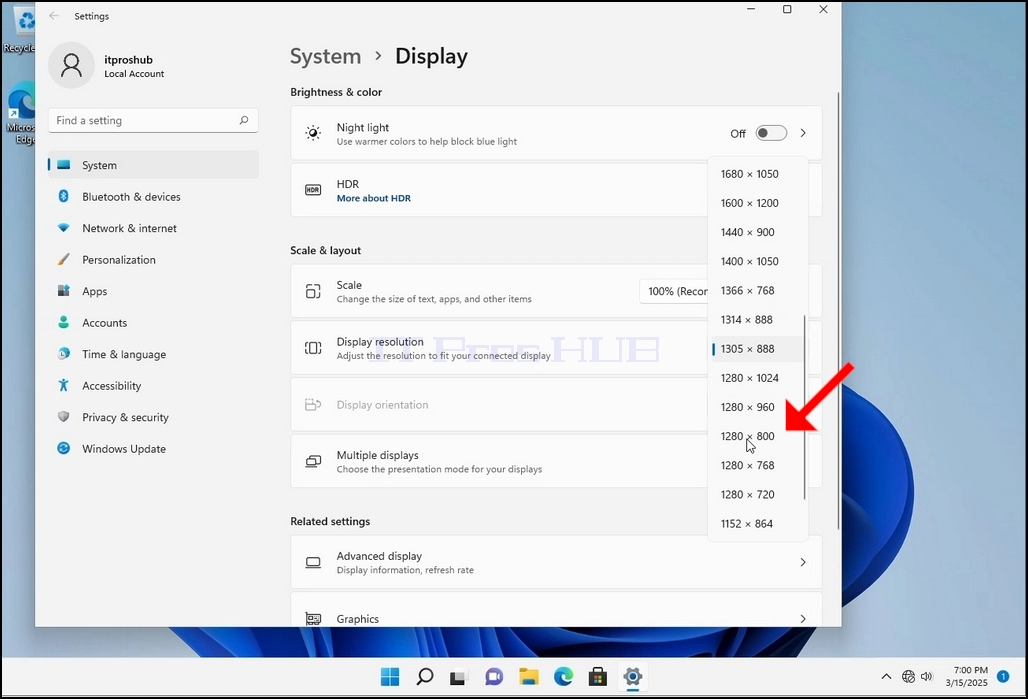Screen dimensions: 1028x699
Task: Open taskbar Search magnifier
Action: (425, 676)
